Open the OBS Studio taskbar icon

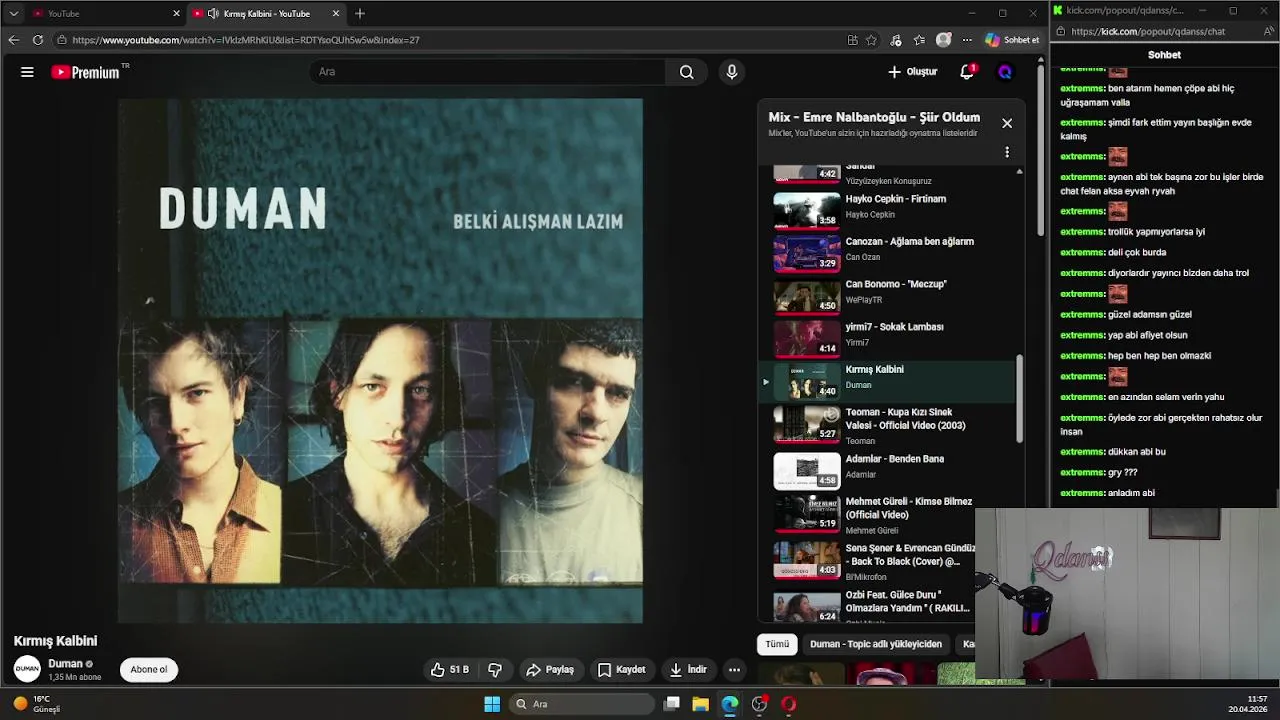759,704
